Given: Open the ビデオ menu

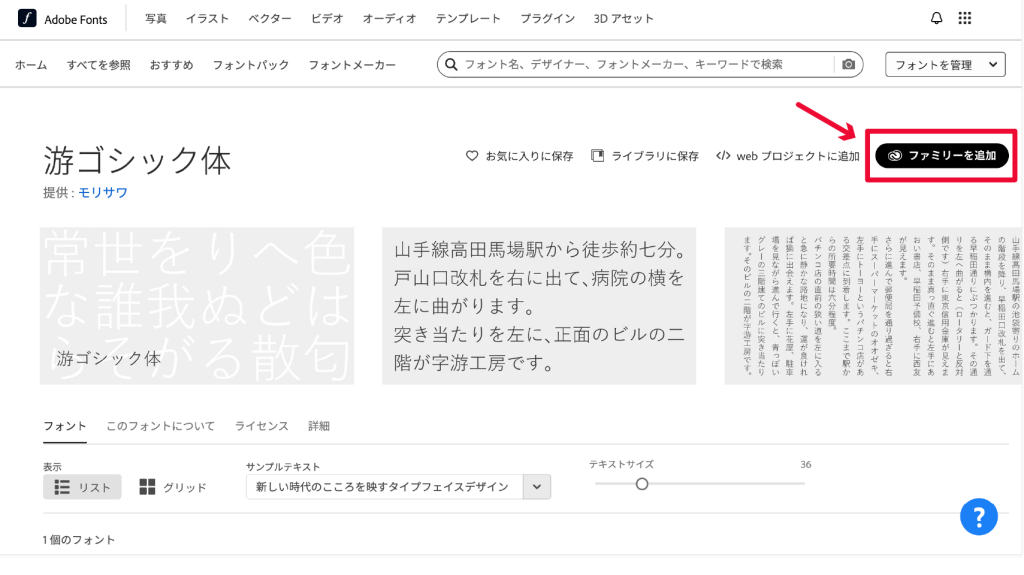Looking at the screenshot, I should pyautogui.click(x=327, y=19).
